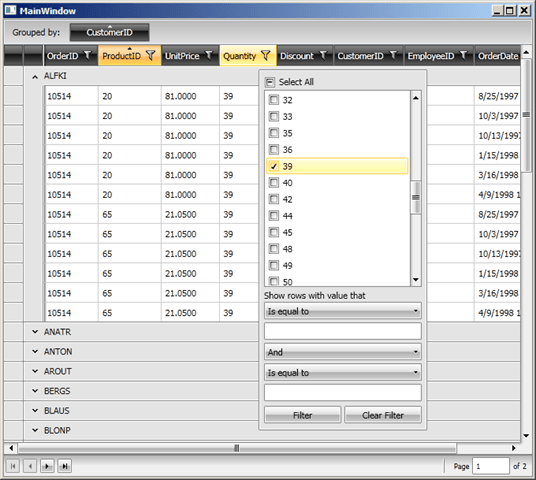Open the Discount column filter funnel
The image size is (536, 480).
(x=323, y=55)
